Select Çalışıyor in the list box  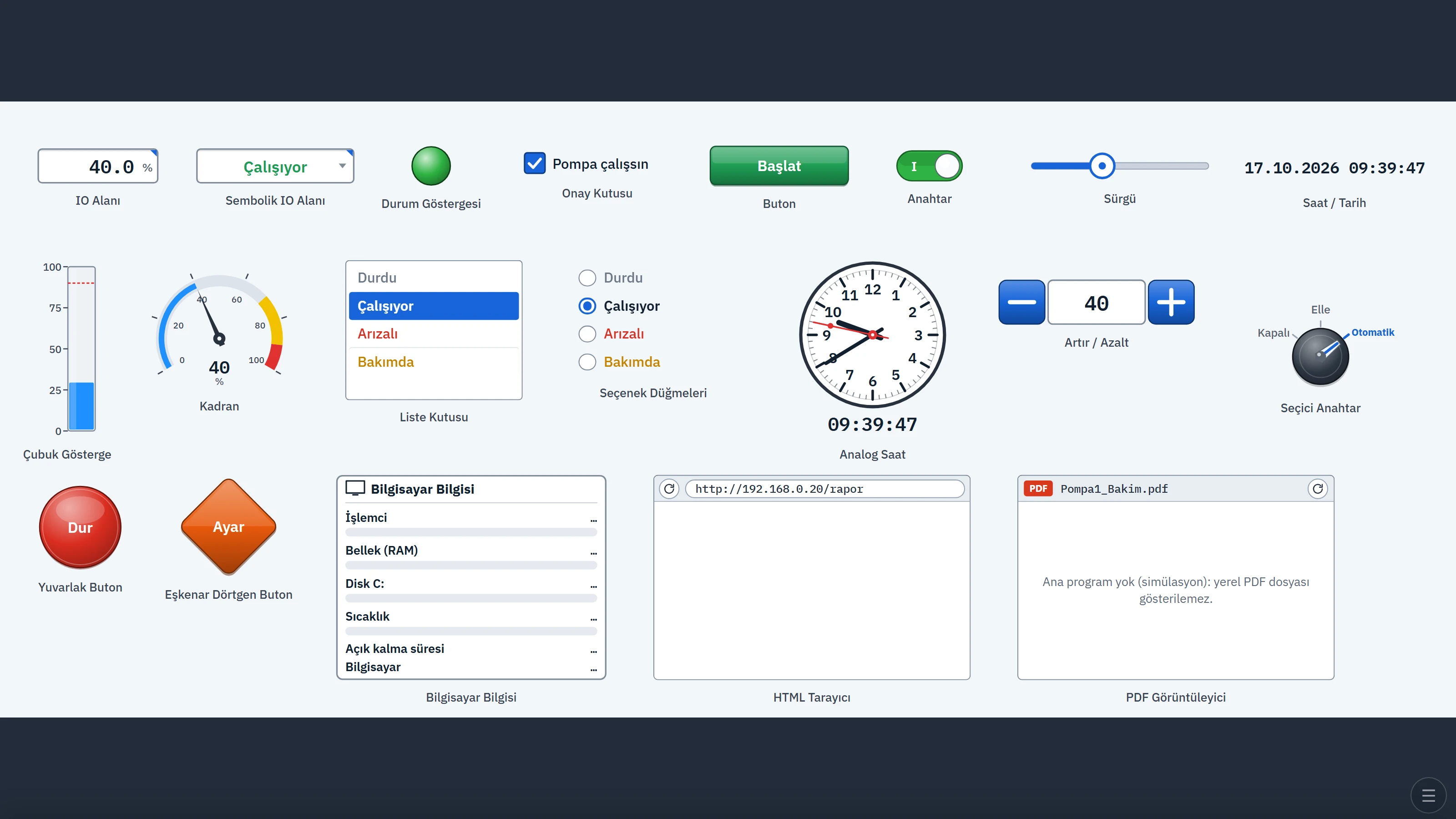coord(434,306)
